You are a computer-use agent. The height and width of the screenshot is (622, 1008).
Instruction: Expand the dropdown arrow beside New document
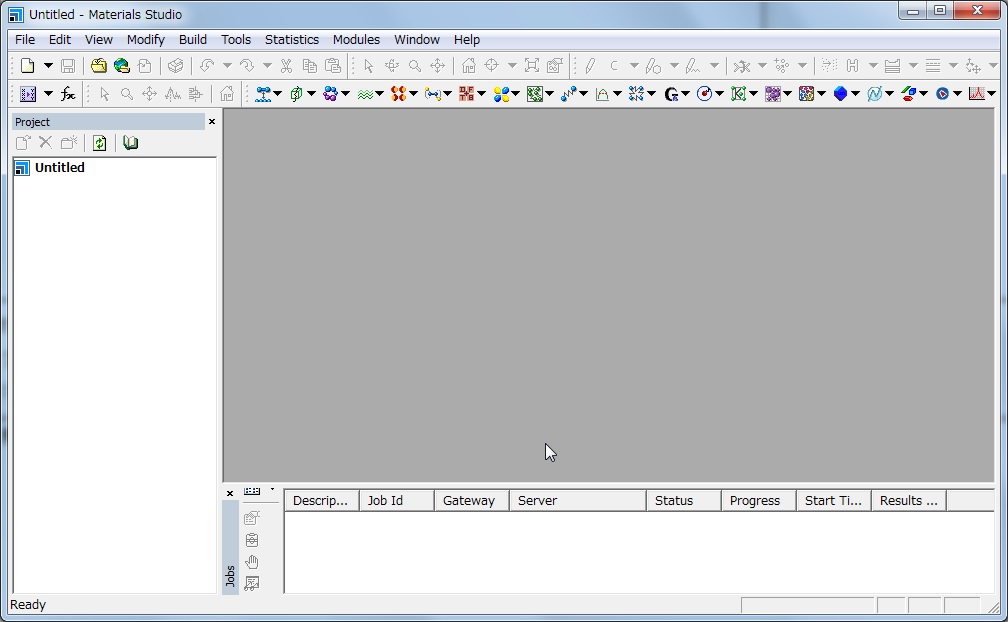[47, 66]
